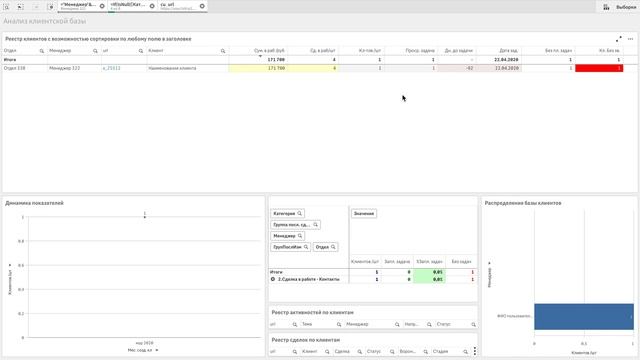Click the ФИО пользователя axis label
The height and width of the screenshot is (360, 640).
click(x=514, y=316)
